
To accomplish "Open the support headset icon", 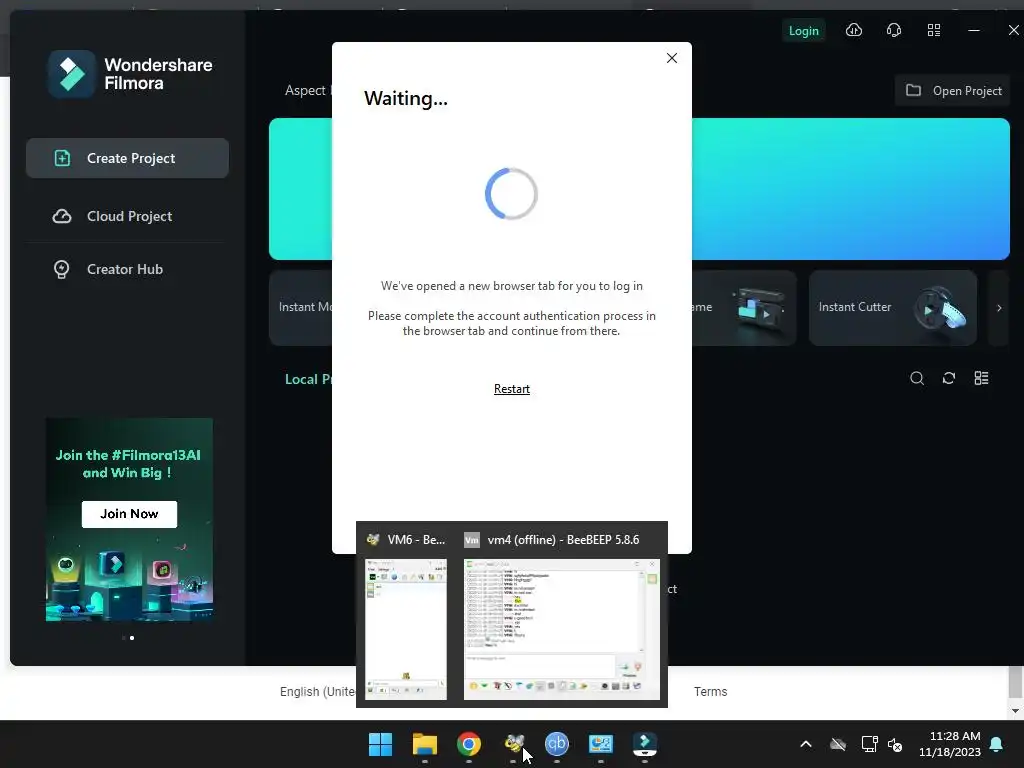I will tap(893, 30).
